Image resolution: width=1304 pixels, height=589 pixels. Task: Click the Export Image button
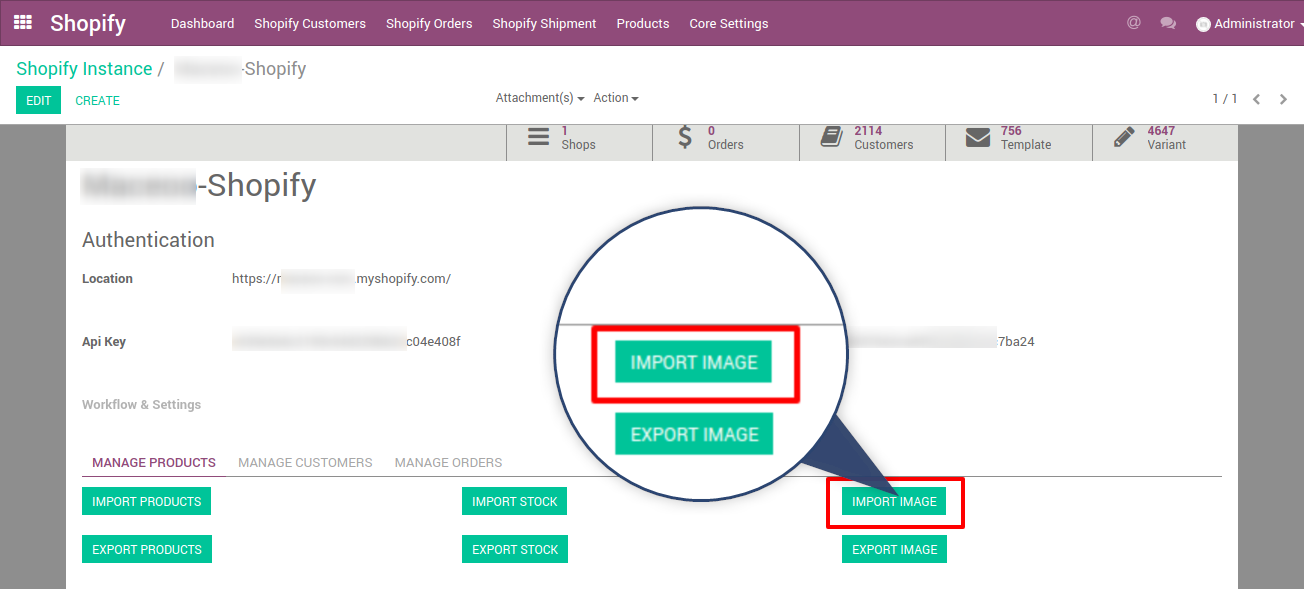coord(894,549)
